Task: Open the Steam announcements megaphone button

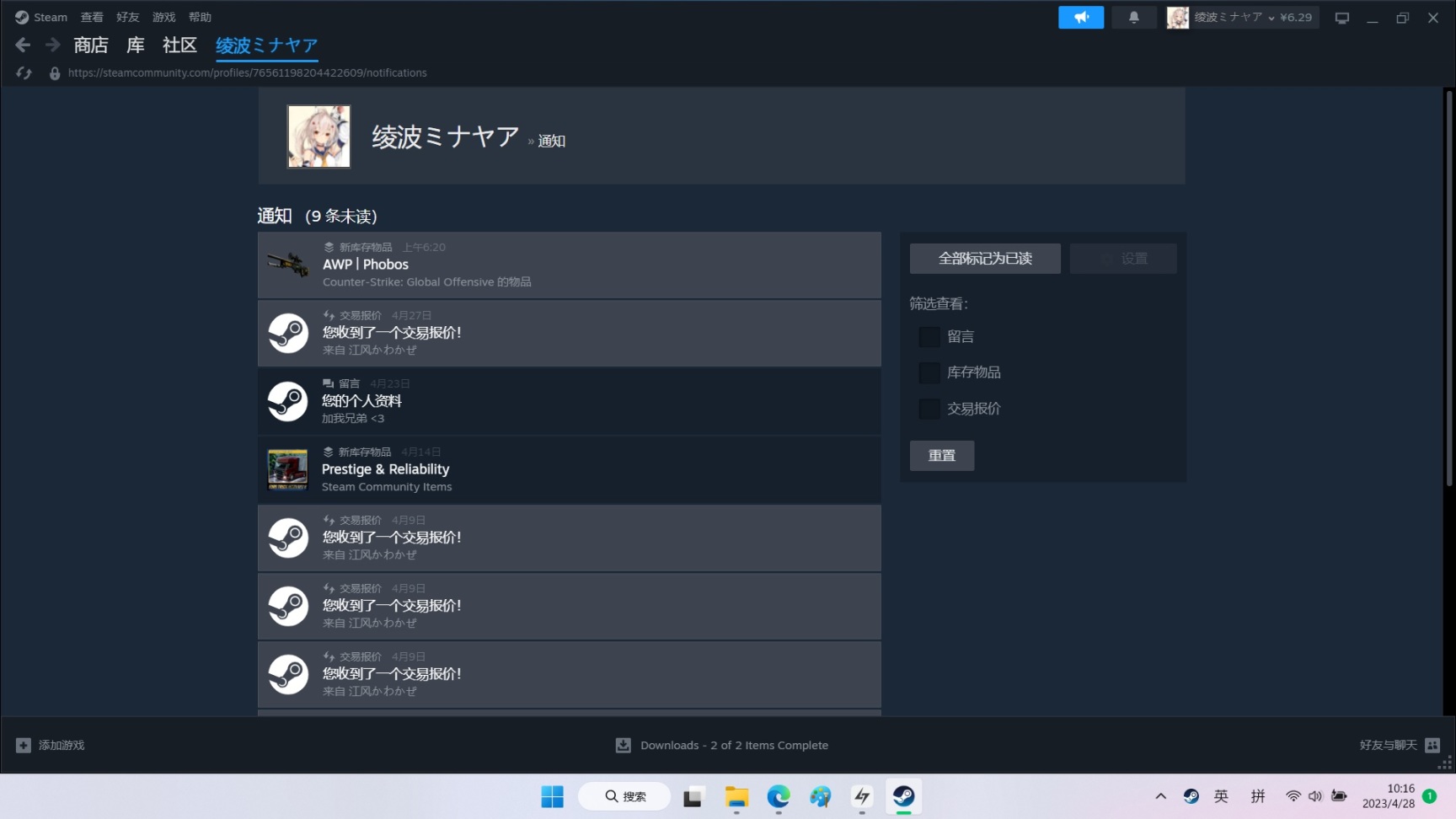Action: [1081, 17]
